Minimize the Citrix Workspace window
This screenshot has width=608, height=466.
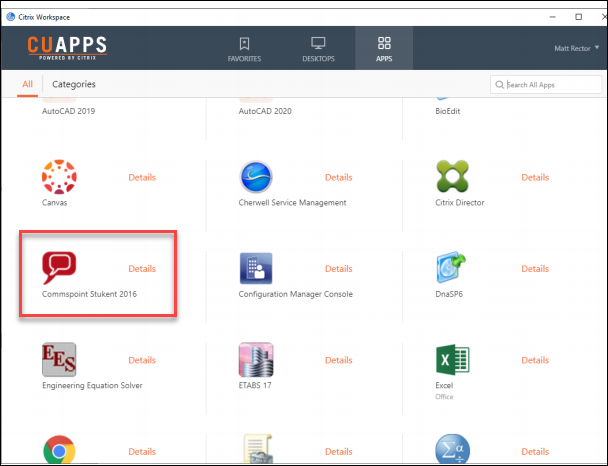click(x=553, y=17)
